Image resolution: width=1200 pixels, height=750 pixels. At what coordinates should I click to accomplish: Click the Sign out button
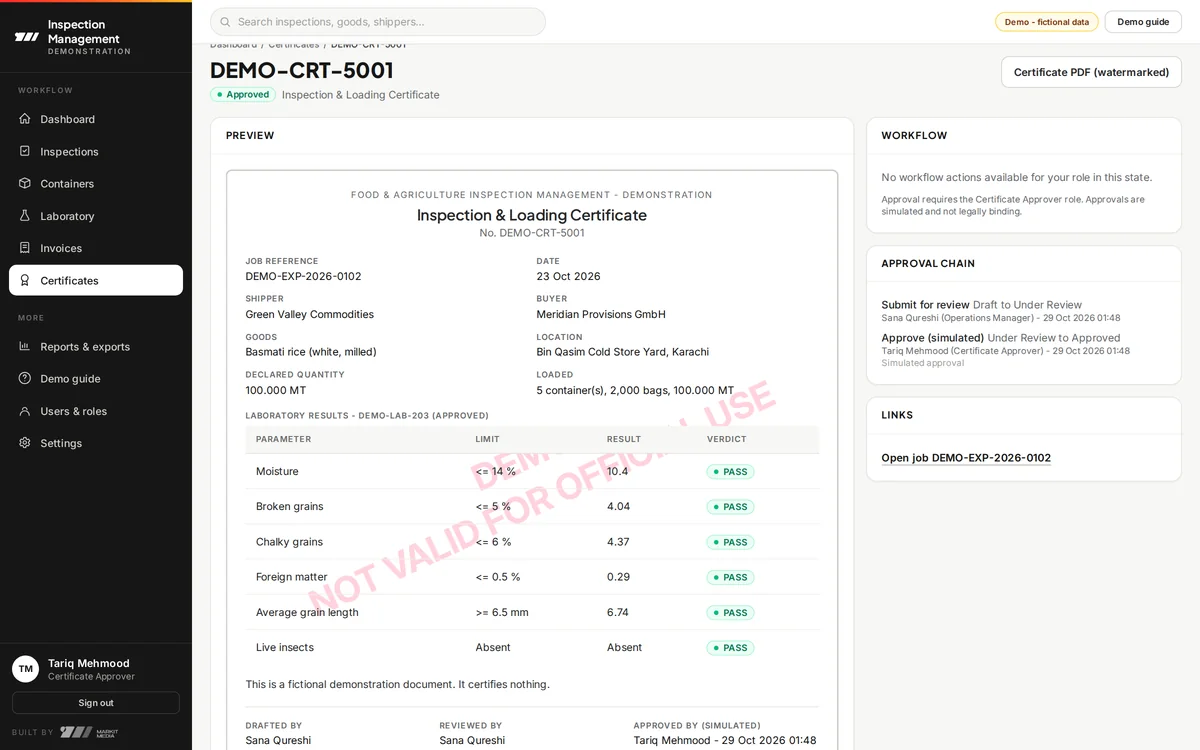coord(96,703)
